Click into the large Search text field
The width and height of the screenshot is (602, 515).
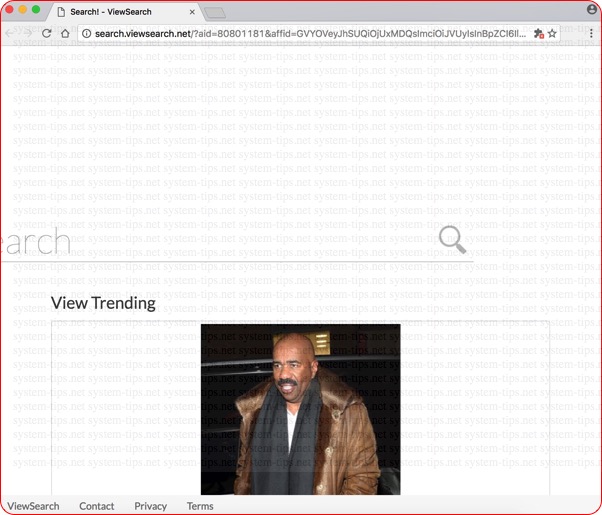pos(220,242)
